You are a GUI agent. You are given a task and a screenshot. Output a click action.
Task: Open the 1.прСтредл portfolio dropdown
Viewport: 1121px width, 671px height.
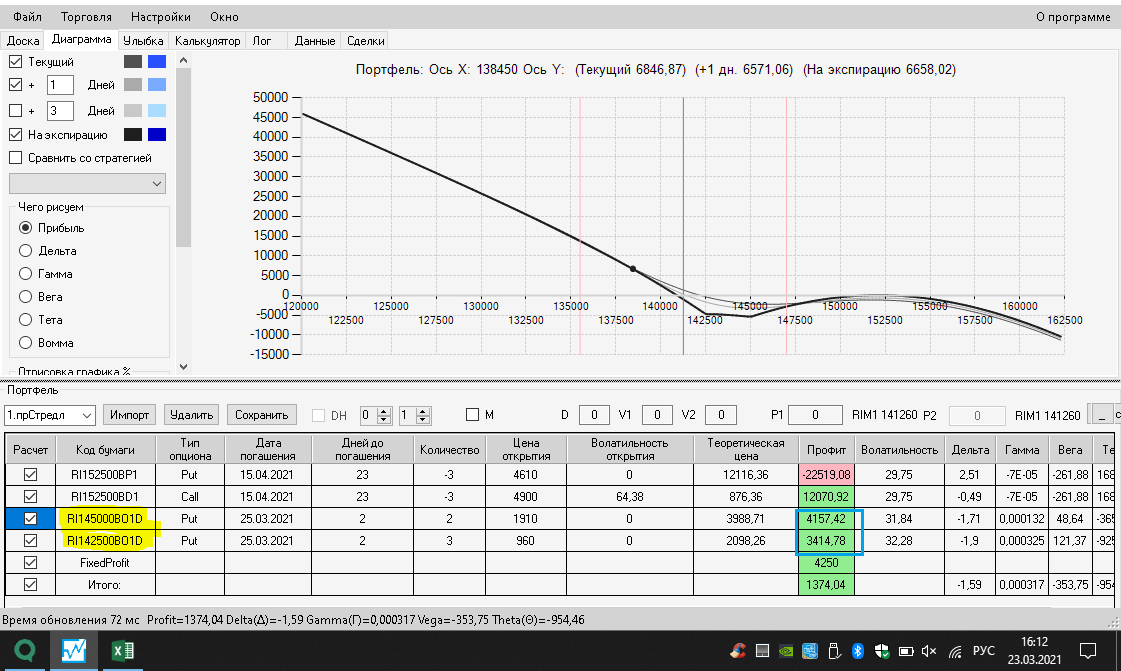click(50, 414)
